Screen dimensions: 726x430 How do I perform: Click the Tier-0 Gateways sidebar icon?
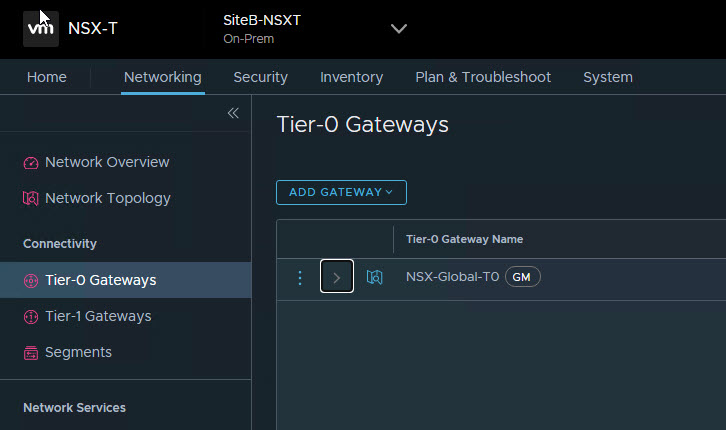[31, 281]
